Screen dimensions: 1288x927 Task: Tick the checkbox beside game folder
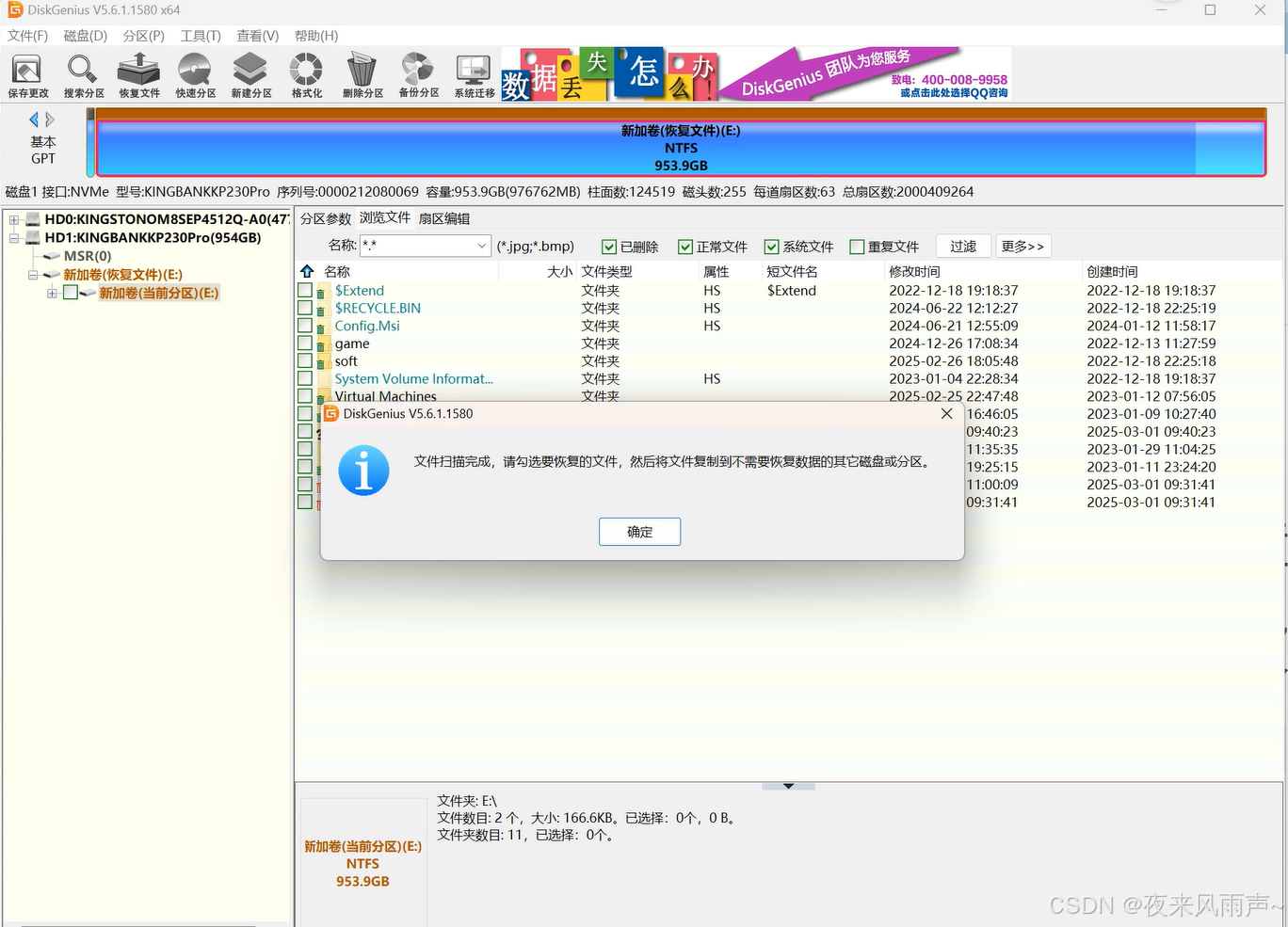pos(305,343)
